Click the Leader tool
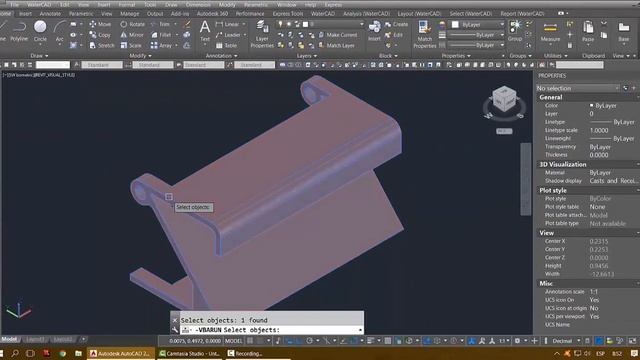This screenshot has height=360, width=640. pos(228,35)
